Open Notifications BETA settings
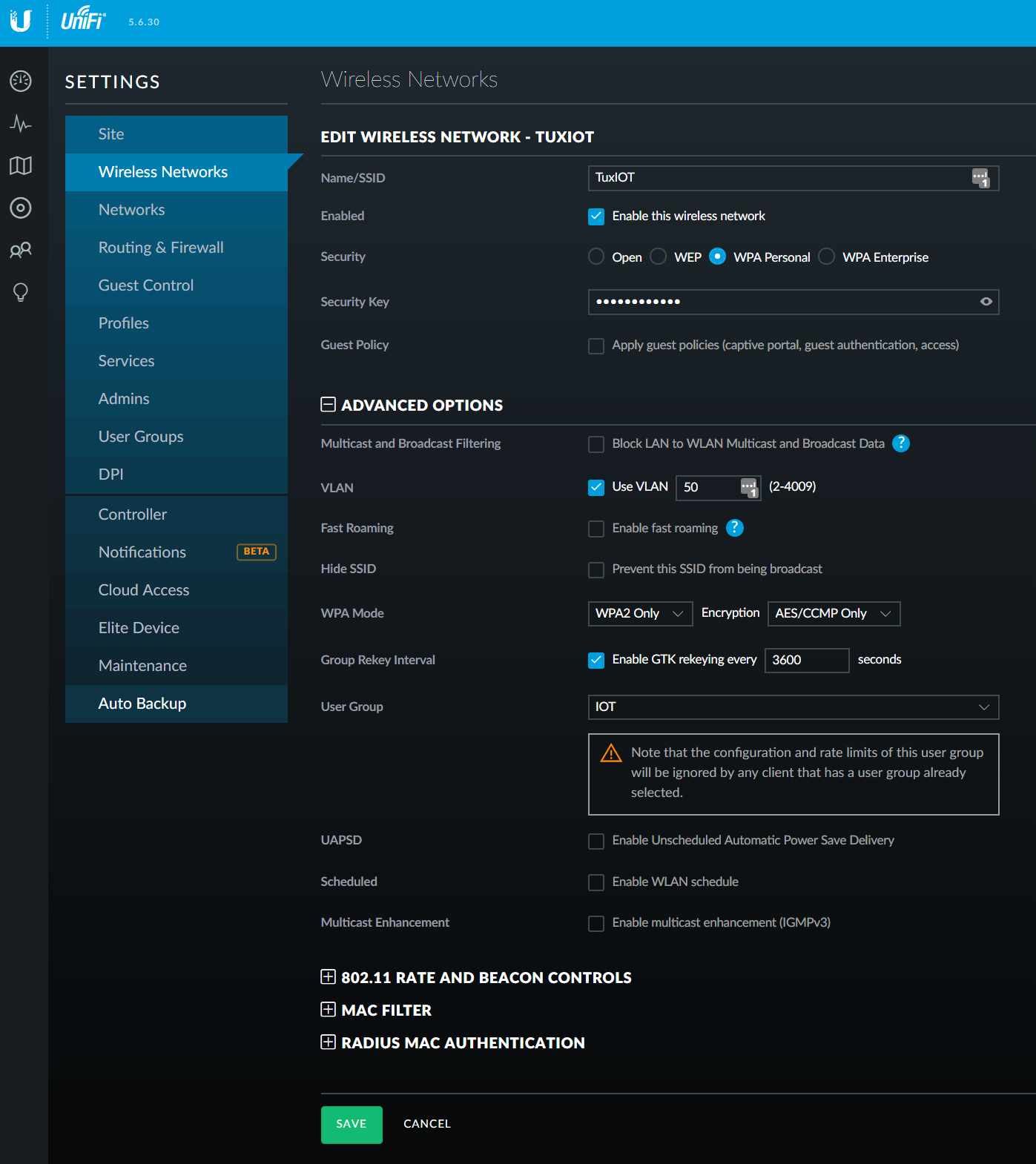The width and height of the screenshot is (1036, 1164). tap(176, 552)
